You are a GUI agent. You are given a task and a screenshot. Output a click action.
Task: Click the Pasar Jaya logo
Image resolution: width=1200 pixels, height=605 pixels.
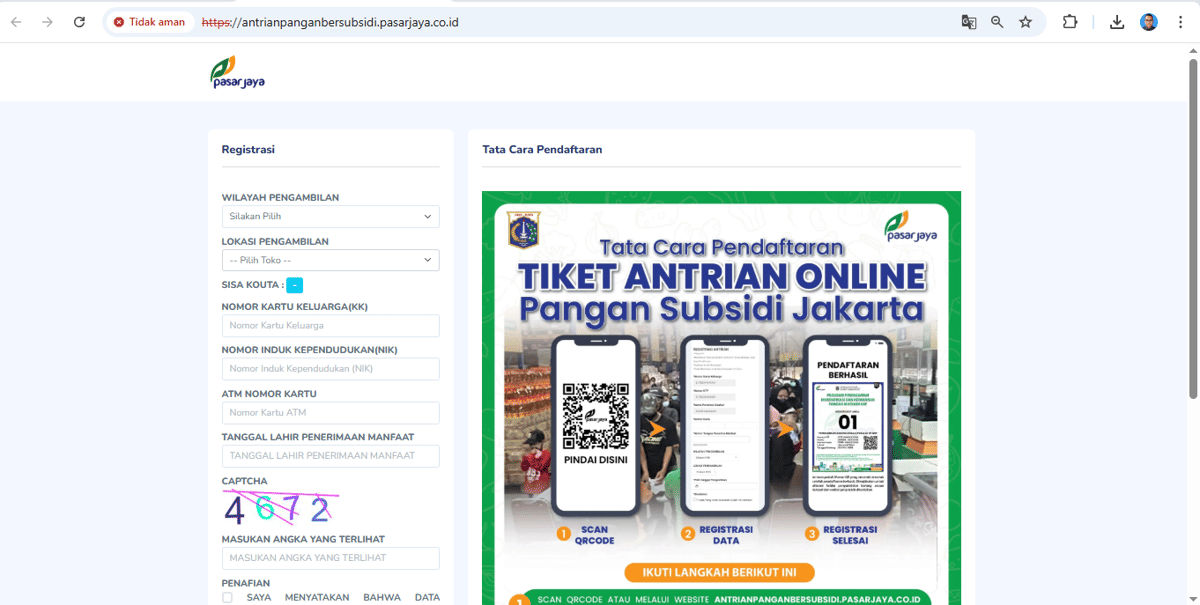(x=237, y=71)
